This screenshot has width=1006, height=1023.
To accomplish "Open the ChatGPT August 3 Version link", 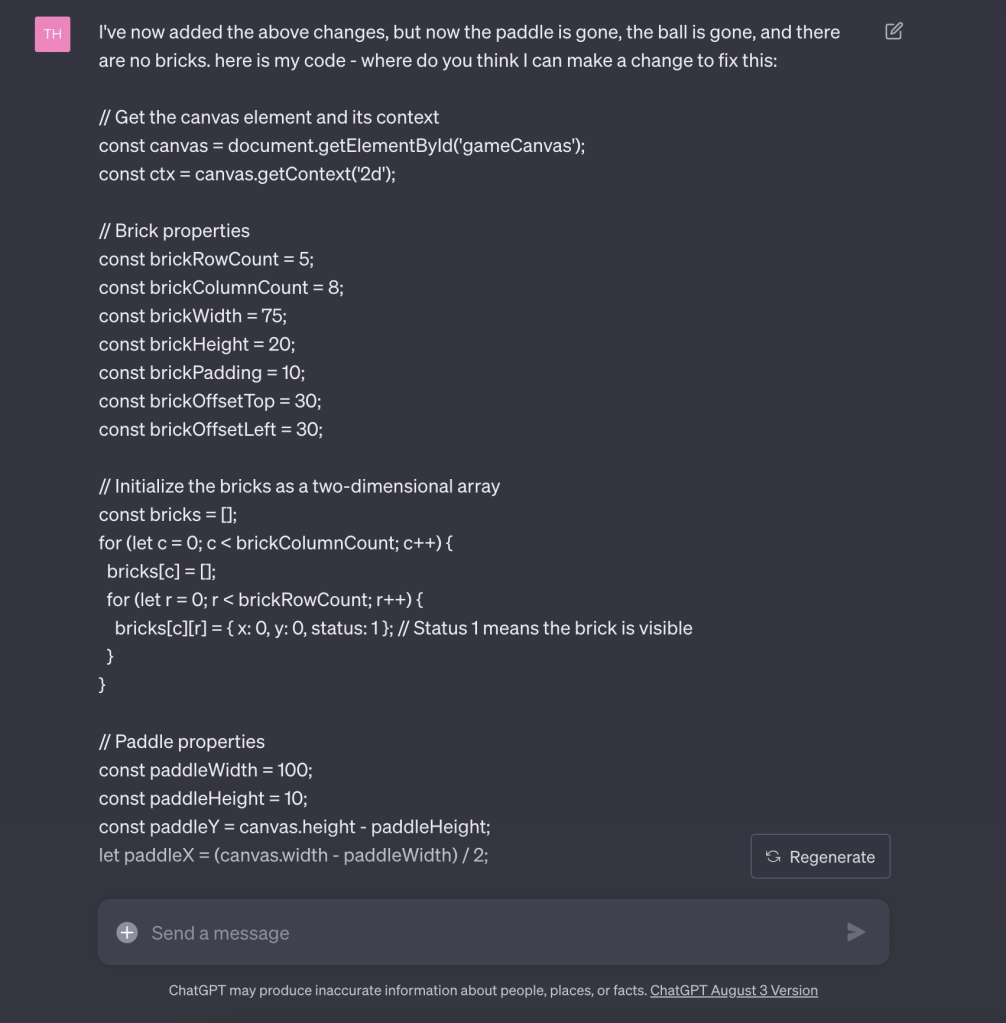I will click(734, 990).
